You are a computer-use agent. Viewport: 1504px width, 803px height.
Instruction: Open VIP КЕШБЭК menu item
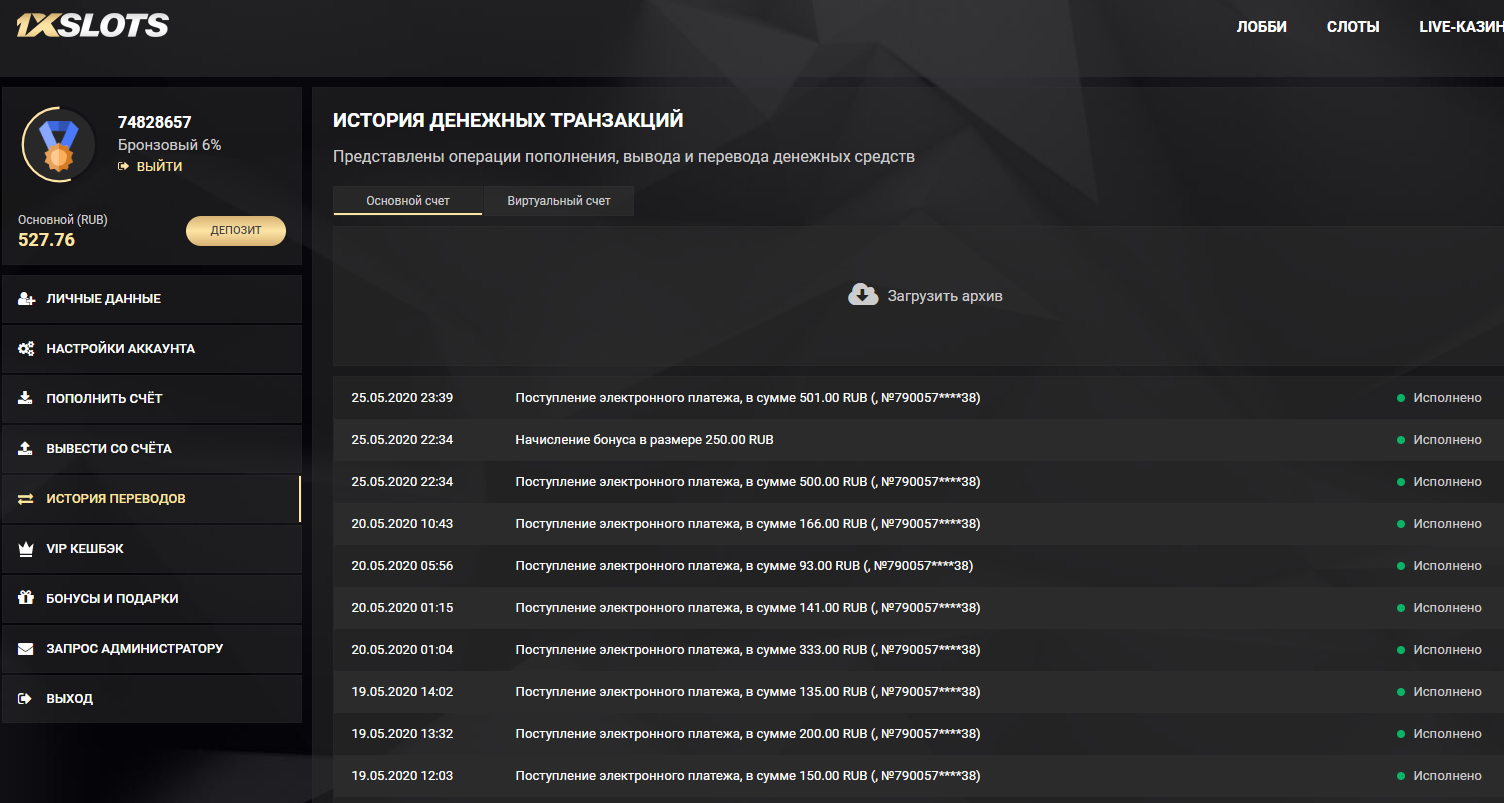point(152,549)
